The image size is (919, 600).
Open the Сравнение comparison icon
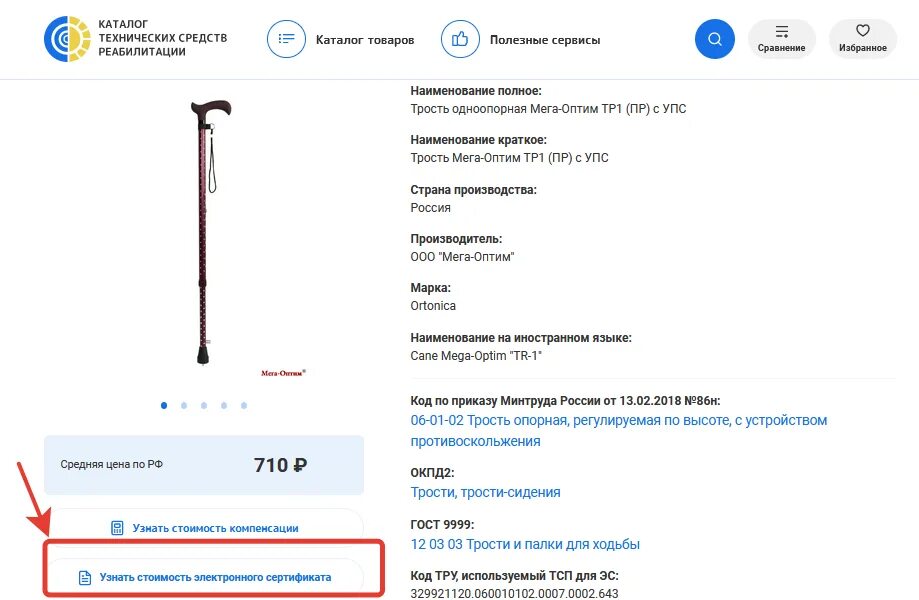tap(781, 31)
